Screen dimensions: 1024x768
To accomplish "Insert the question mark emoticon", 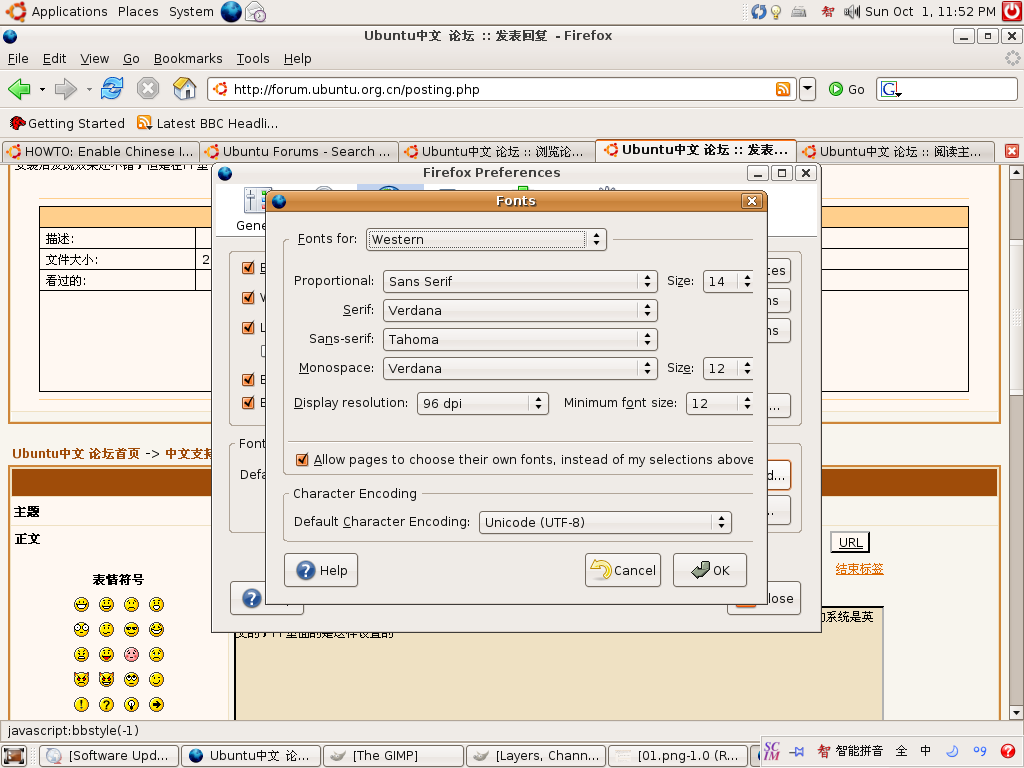I will [x=106, y=705].
